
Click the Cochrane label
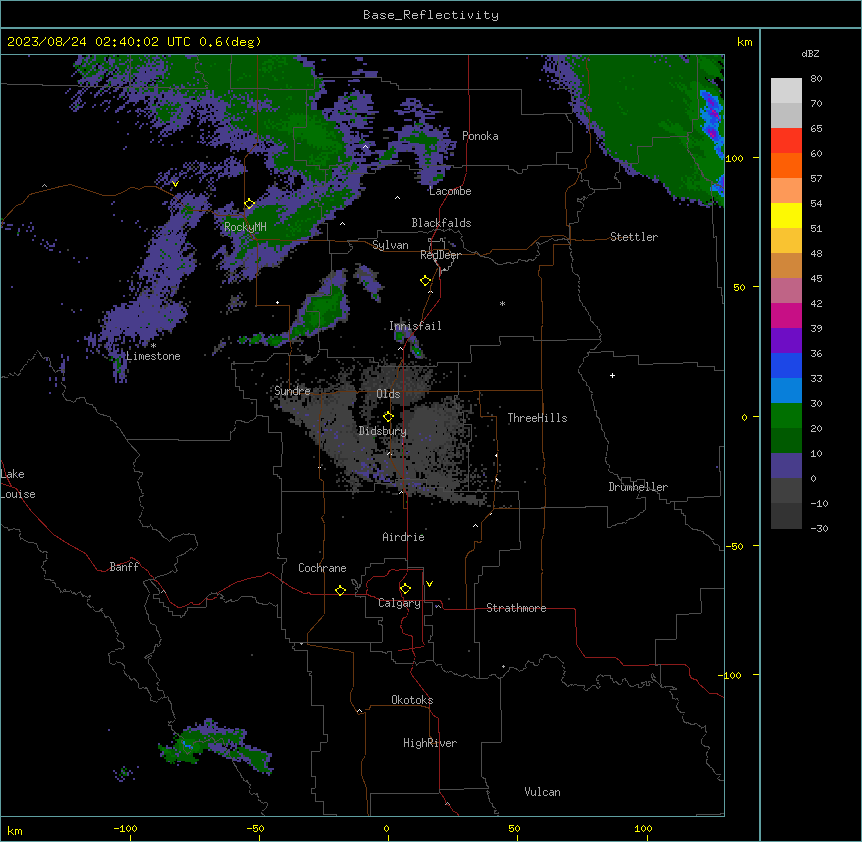tap(322, 568)
